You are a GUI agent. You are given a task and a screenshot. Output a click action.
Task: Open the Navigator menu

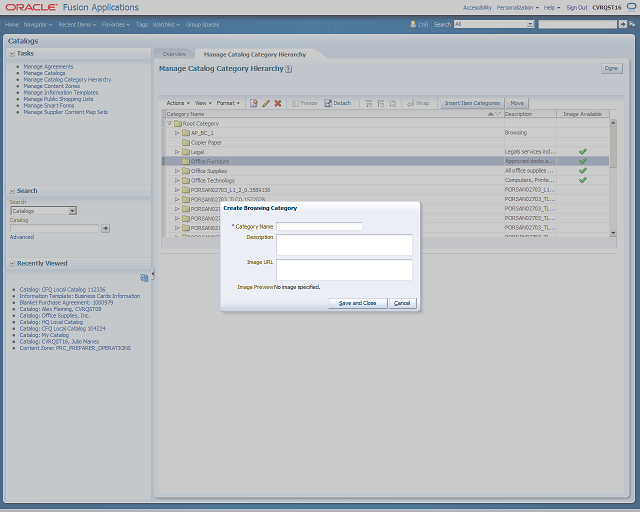click(38, 24)
